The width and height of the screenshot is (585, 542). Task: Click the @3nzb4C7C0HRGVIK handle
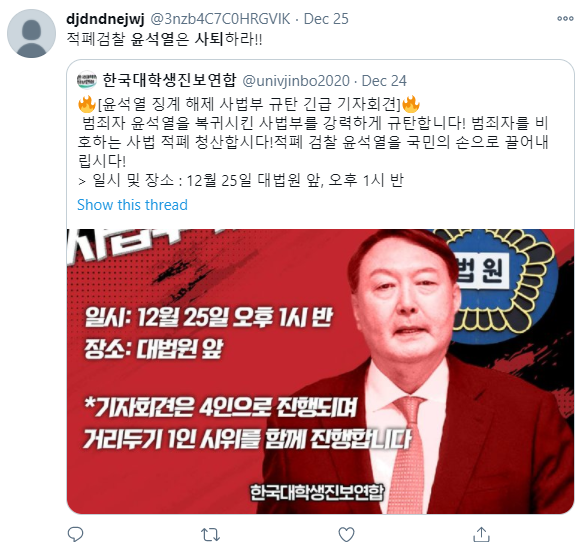220,19
